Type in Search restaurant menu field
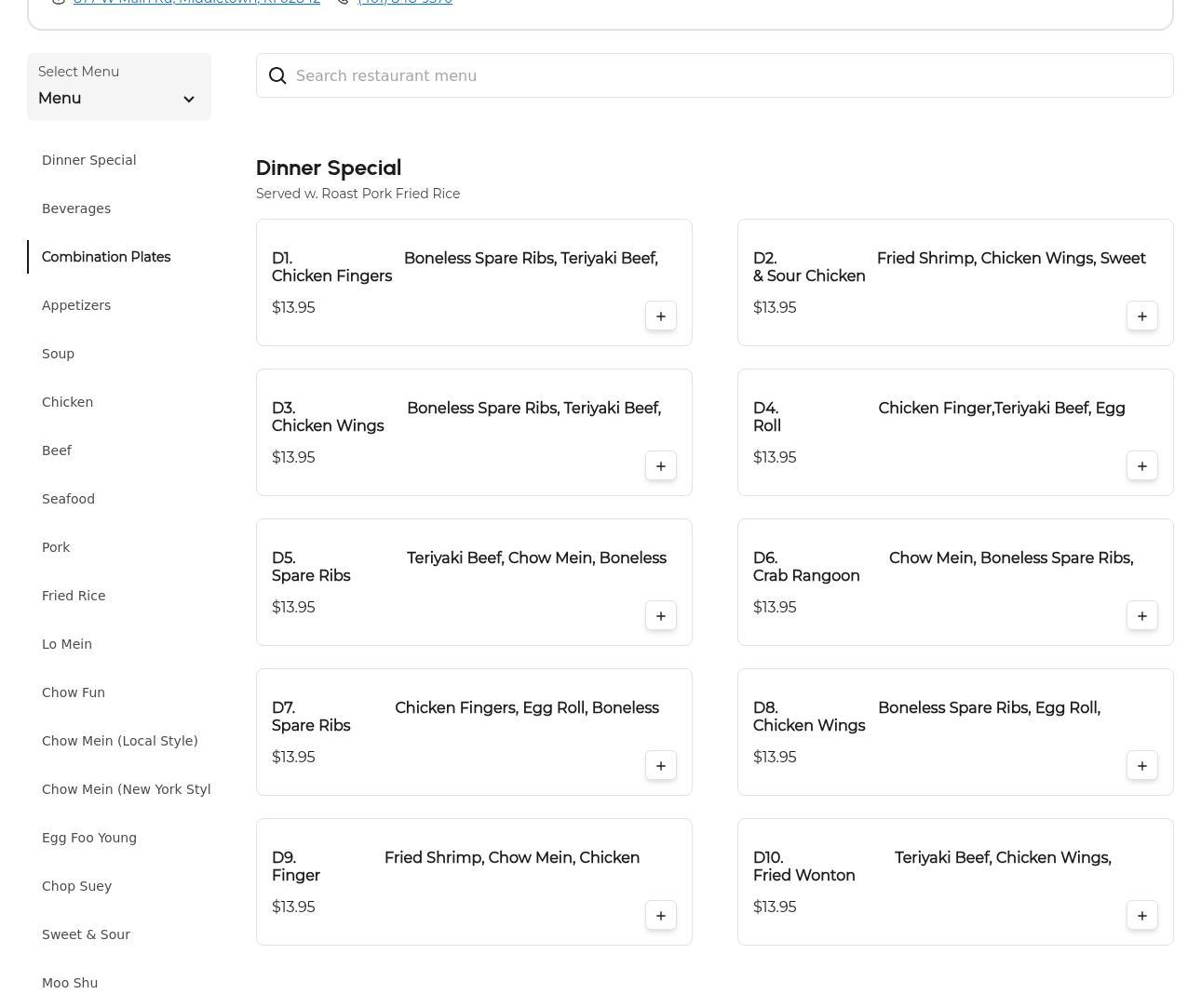Image resolution: width=1201 pixels, height=1008 pixels. coord(726,76)
